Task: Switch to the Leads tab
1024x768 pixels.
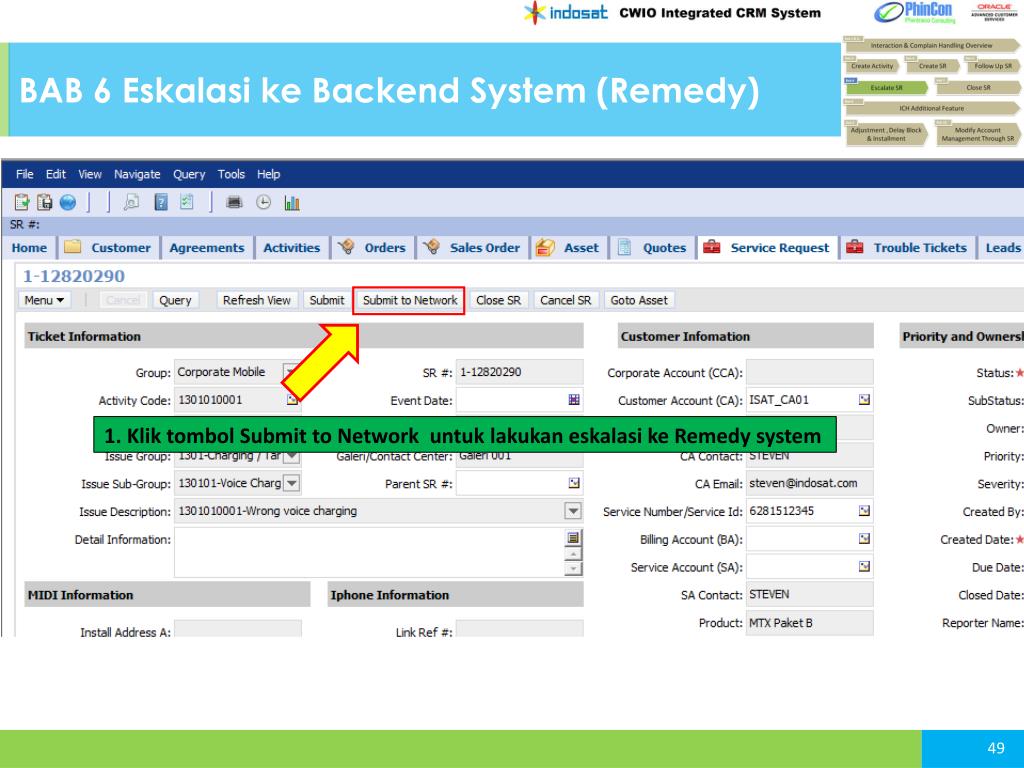Action: click(1002, 248)
